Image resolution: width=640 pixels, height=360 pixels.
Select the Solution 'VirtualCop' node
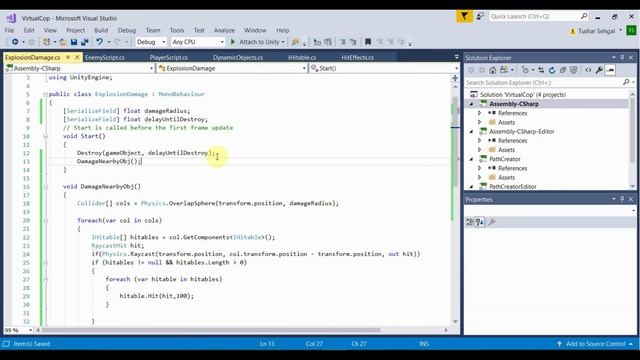click(522, 95)
